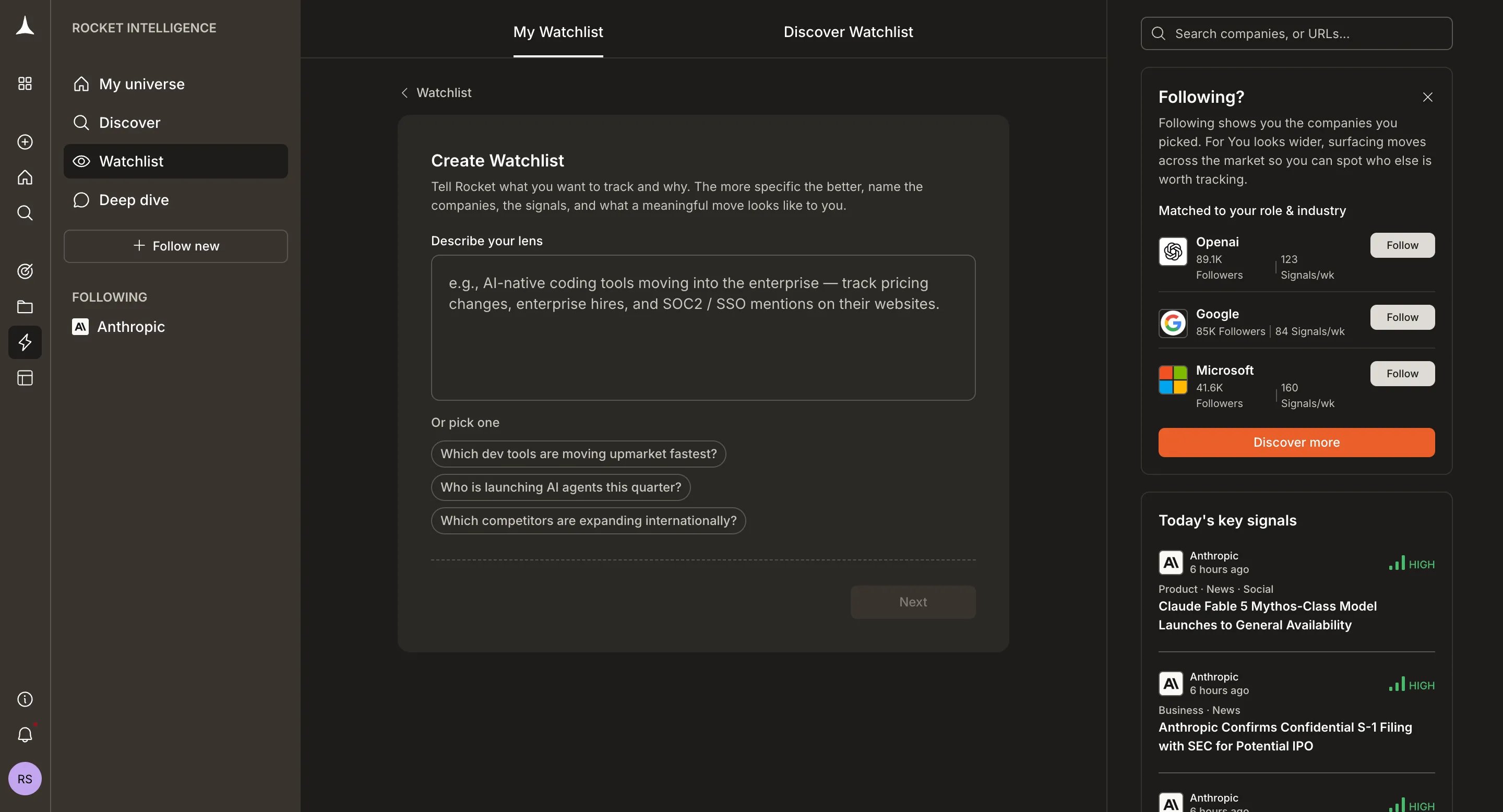This screenshot has width=1503, height=812.
Task: Pick 'Which competitors are expanding internationally?'
Action: pyautogui.click(x=588, y=520)
